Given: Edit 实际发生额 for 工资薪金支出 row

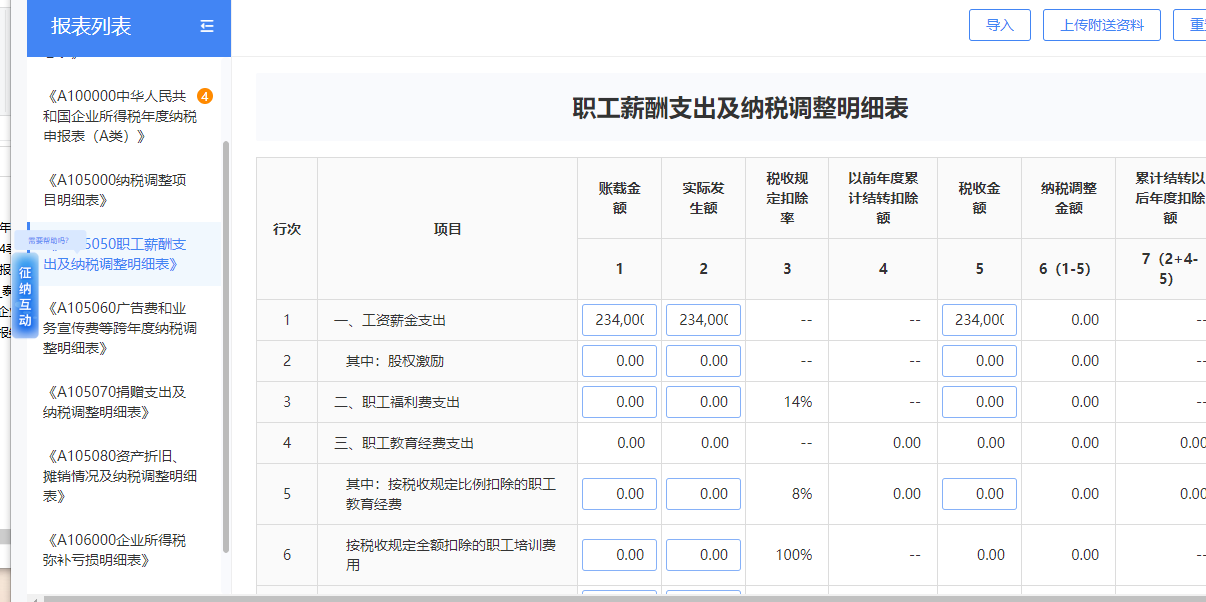Looking at the screenshot, I should point(703,320).
